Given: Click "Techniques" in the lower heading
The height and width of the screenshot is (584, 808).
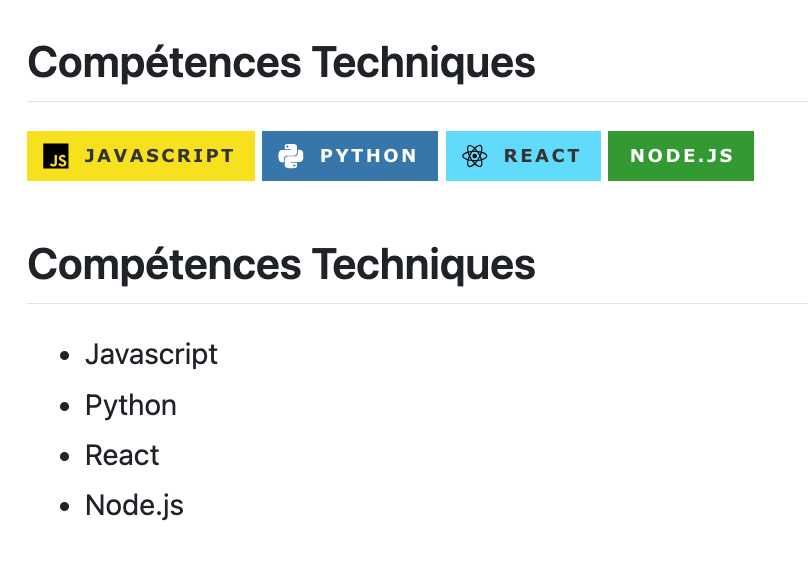Looking at the screenshot, I should tap(423, 265).
